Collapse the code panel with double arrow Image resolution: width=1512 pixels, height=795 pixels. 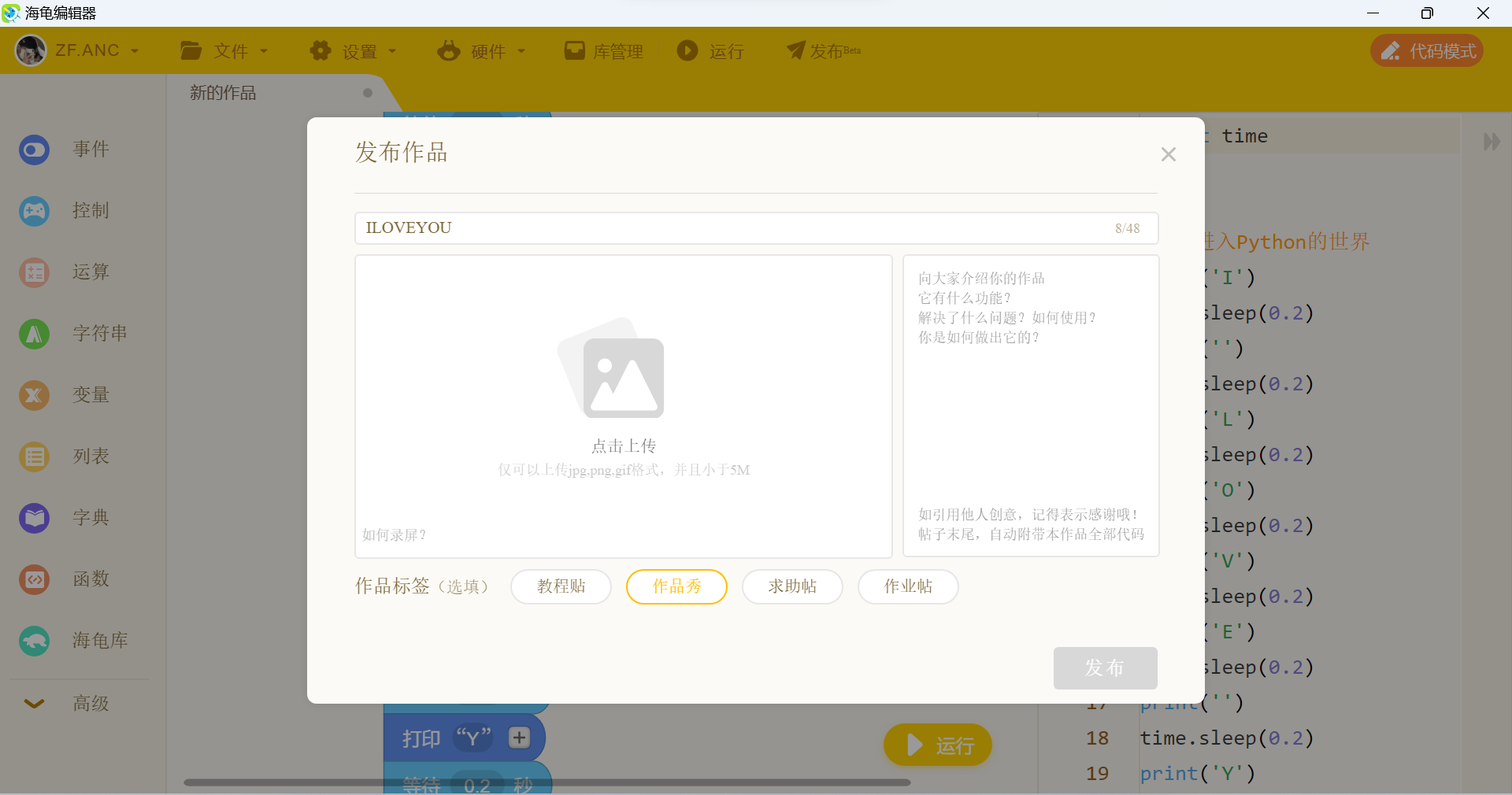click(x=1492, y=142)
